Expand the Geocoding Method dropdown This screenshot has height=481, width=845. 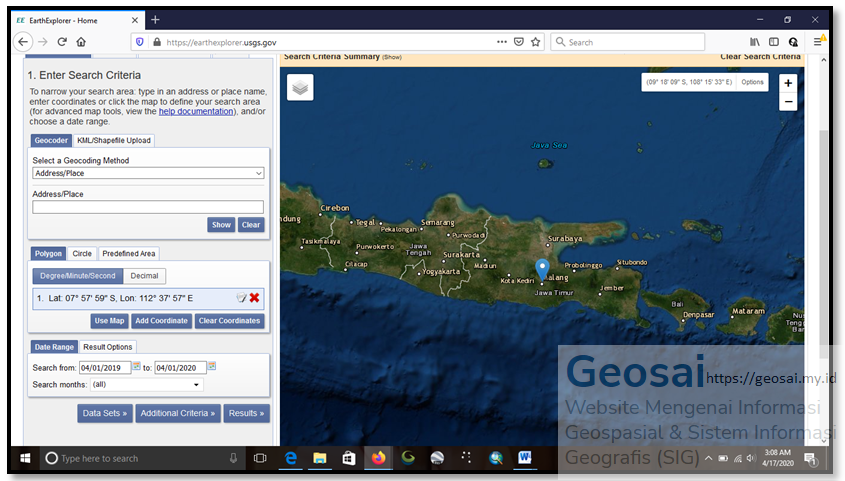point(148,173)
